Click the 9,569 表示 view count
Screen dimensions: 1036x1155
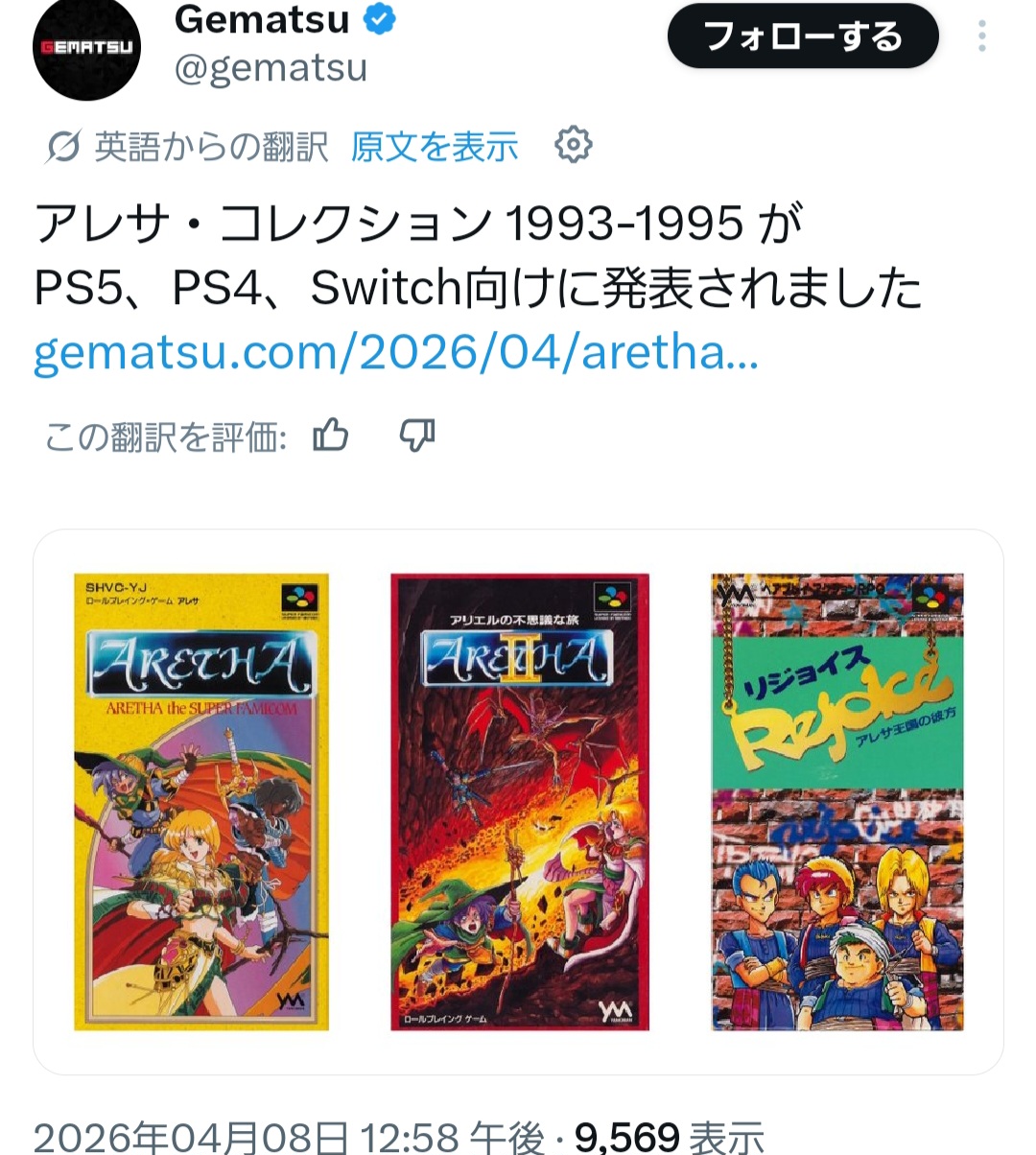tap(669, 1138)
